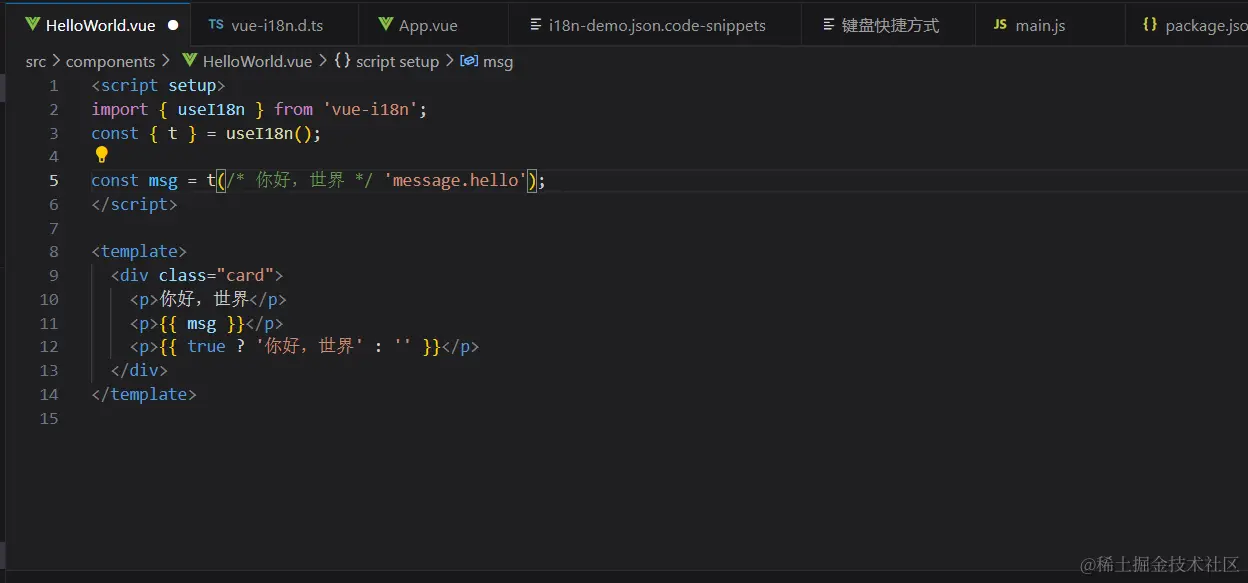This screenshot has height=583, width=1248.
Task: Click the braces icon on package.json tab
Action: pyautogui.click(x=1150, y=25)
